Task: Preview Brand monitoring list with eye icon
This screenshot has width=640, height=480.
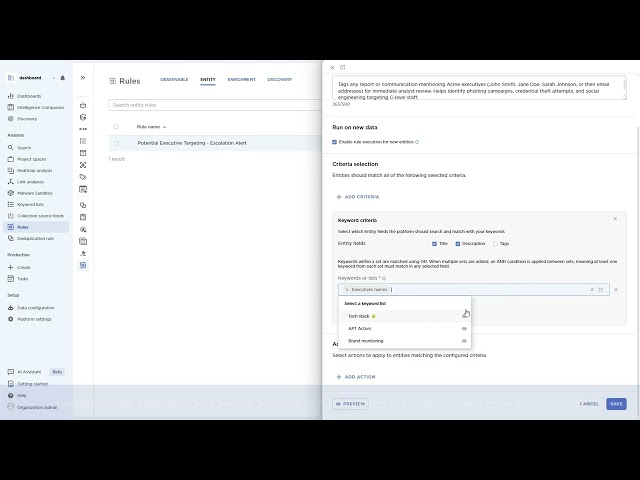Action: point(464,341)
